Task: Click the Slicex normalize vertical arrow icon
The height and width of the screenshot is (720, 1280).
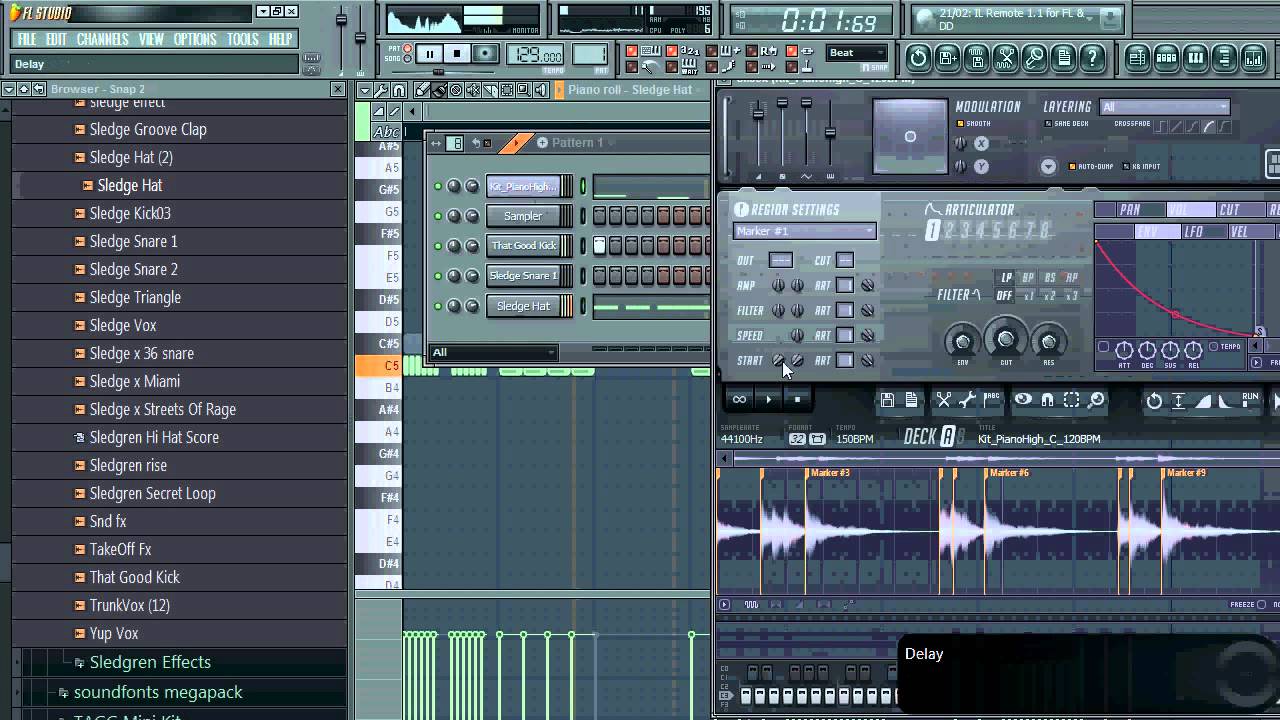Action: (1178, 401)
